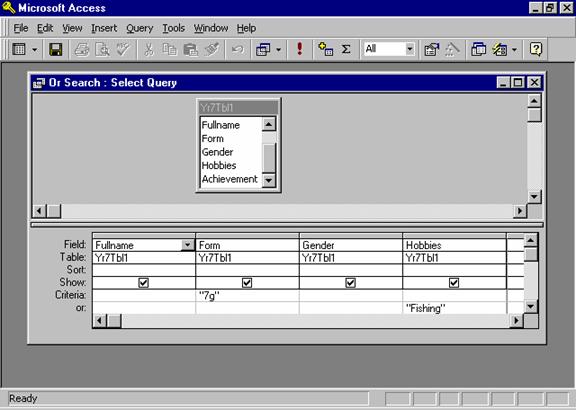
Task: Open the Tools menu
Action: (173, 28)
